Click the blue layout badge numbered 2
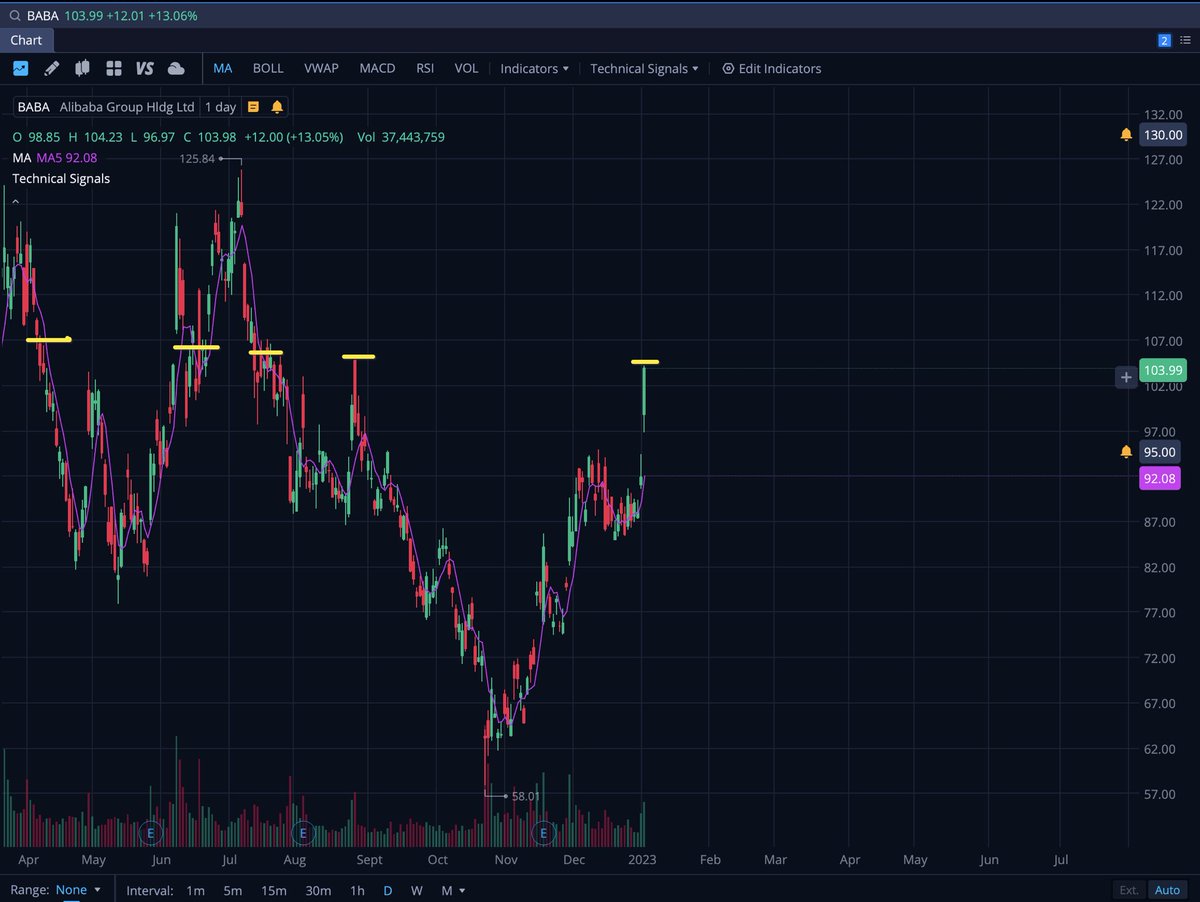 tap(1164, 40)
